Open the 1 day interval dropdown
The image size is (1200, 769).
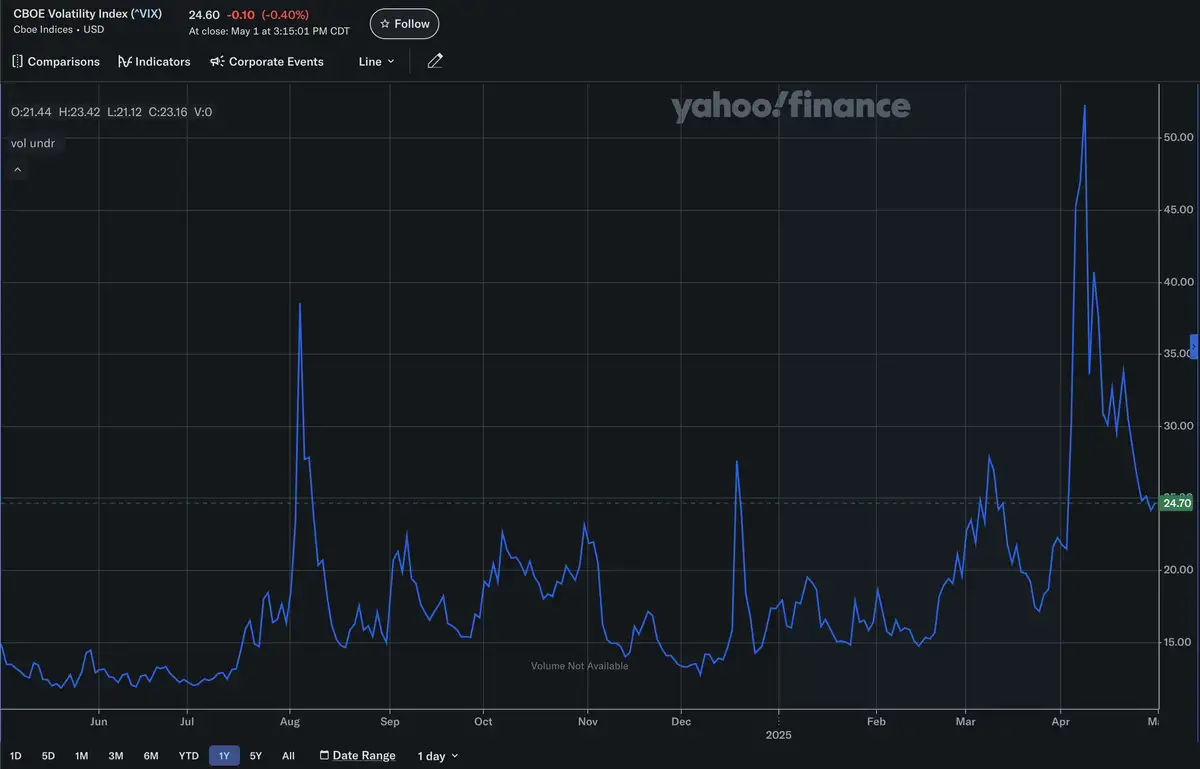438,756
